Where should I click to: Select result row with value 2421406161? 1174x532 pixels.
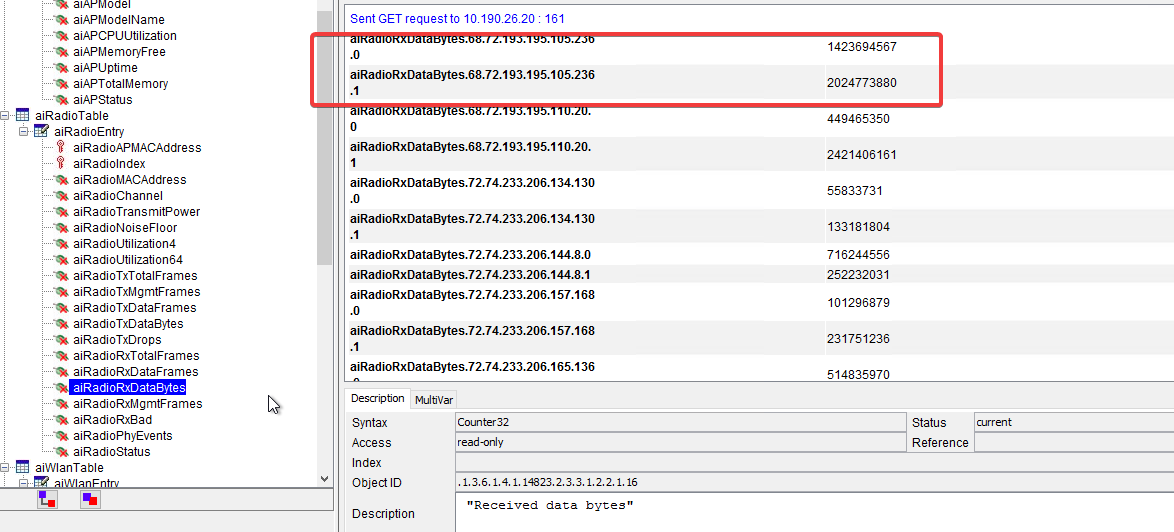click(761, 154)
